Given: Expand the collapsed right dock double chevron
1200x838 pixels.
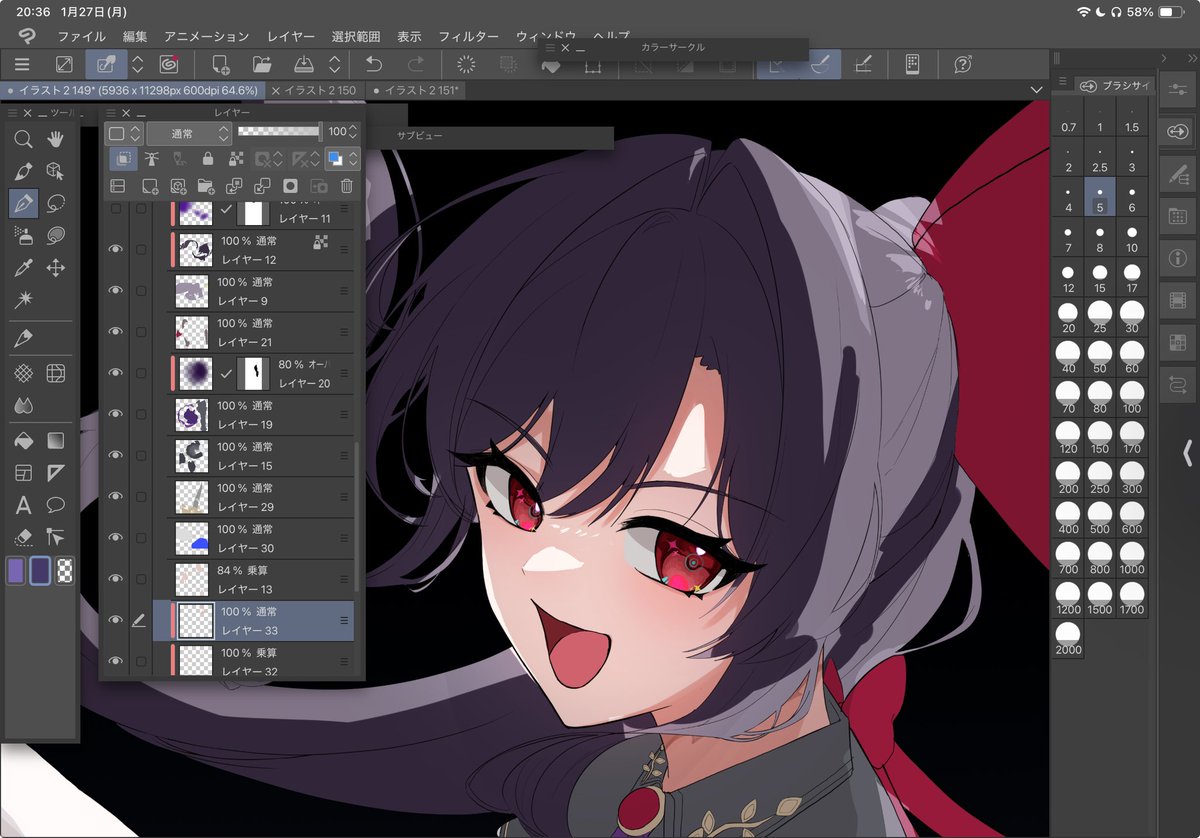Looking at the screenshot, I should [1191, 58].
